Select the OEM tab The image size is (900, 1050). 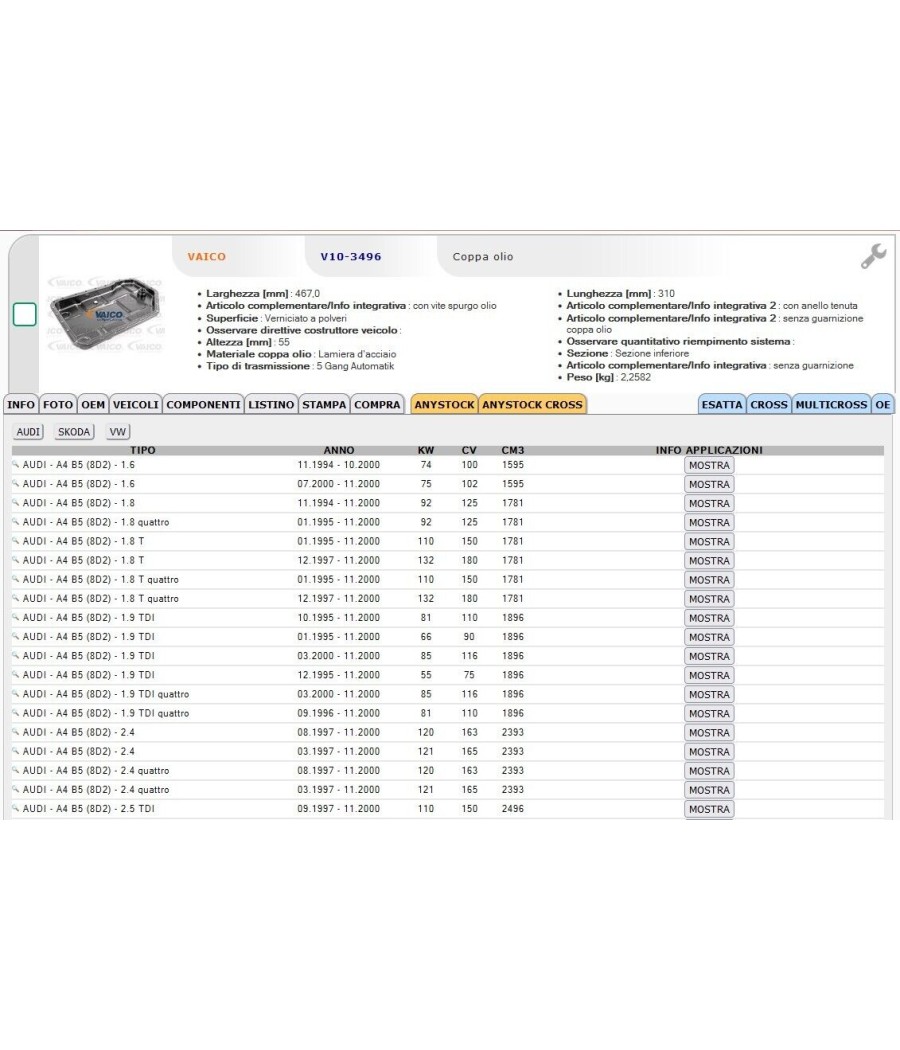(x=93, y=404)
